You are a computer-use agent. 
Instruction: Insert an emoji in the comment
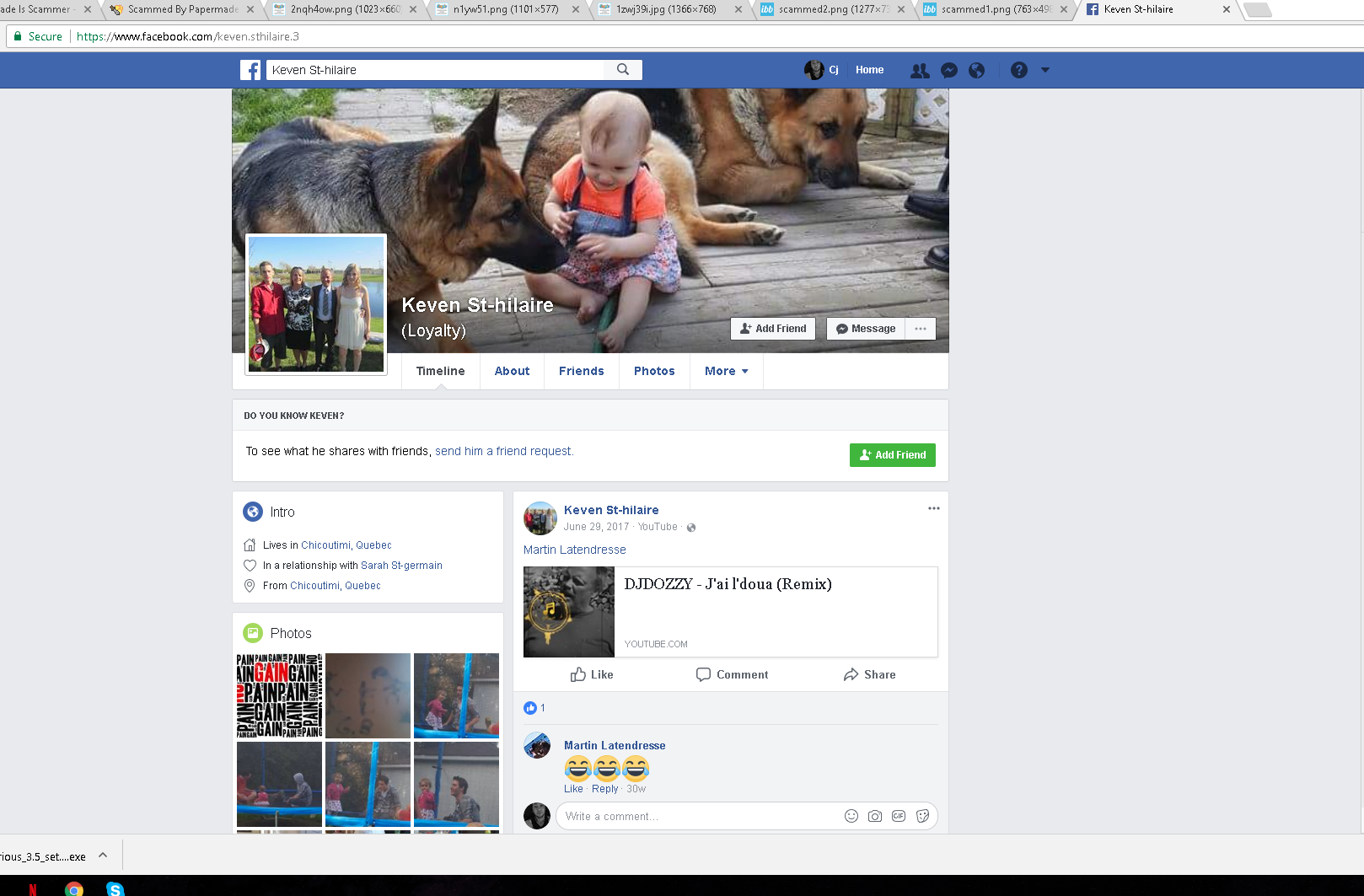click(x=851, y=816)
